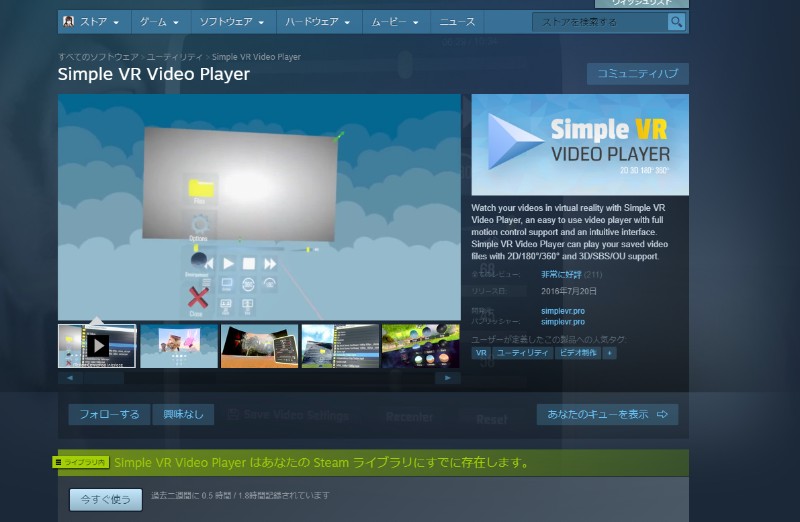Click the profile avatar icon in store menu
Screen dimensions: 800x522
point(68,21)
